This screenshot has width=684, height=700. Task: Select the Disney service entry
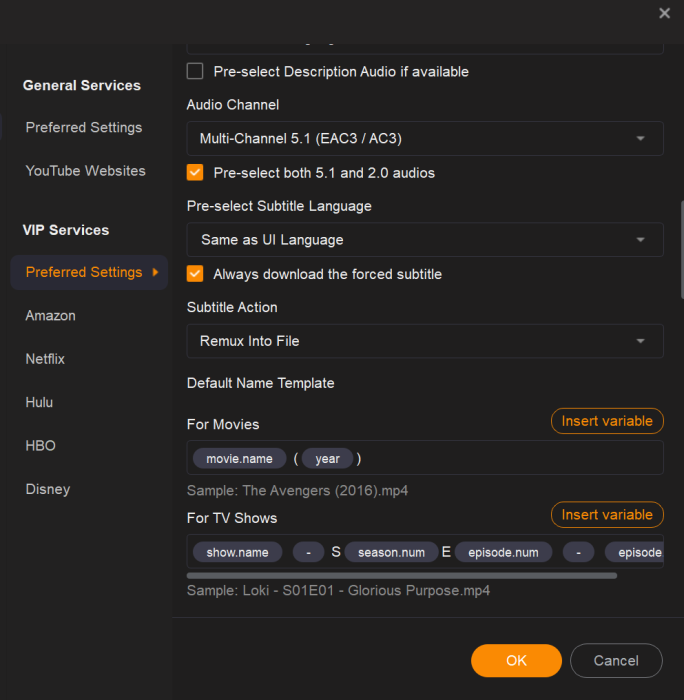[x=48, y=489]
